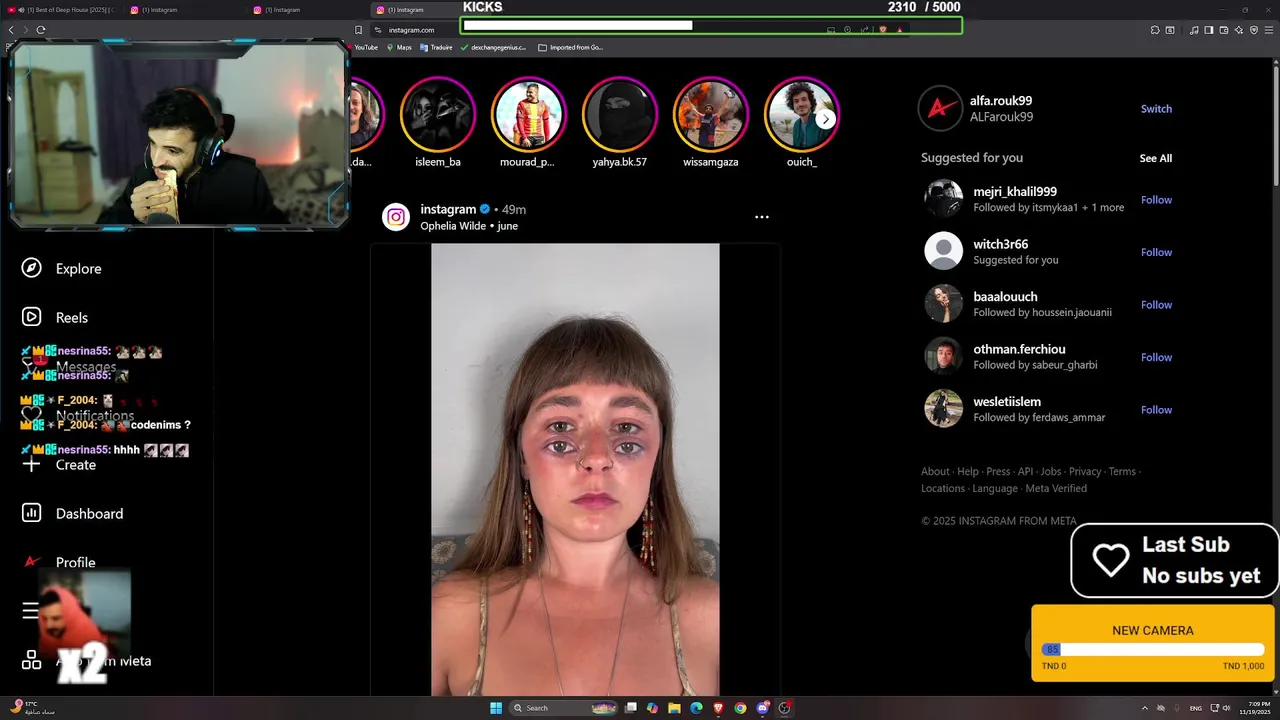The image size is (1280, 720).
Task: Open the Traduire bookmark
Action: pyautogui.click(x=437, y=47)
